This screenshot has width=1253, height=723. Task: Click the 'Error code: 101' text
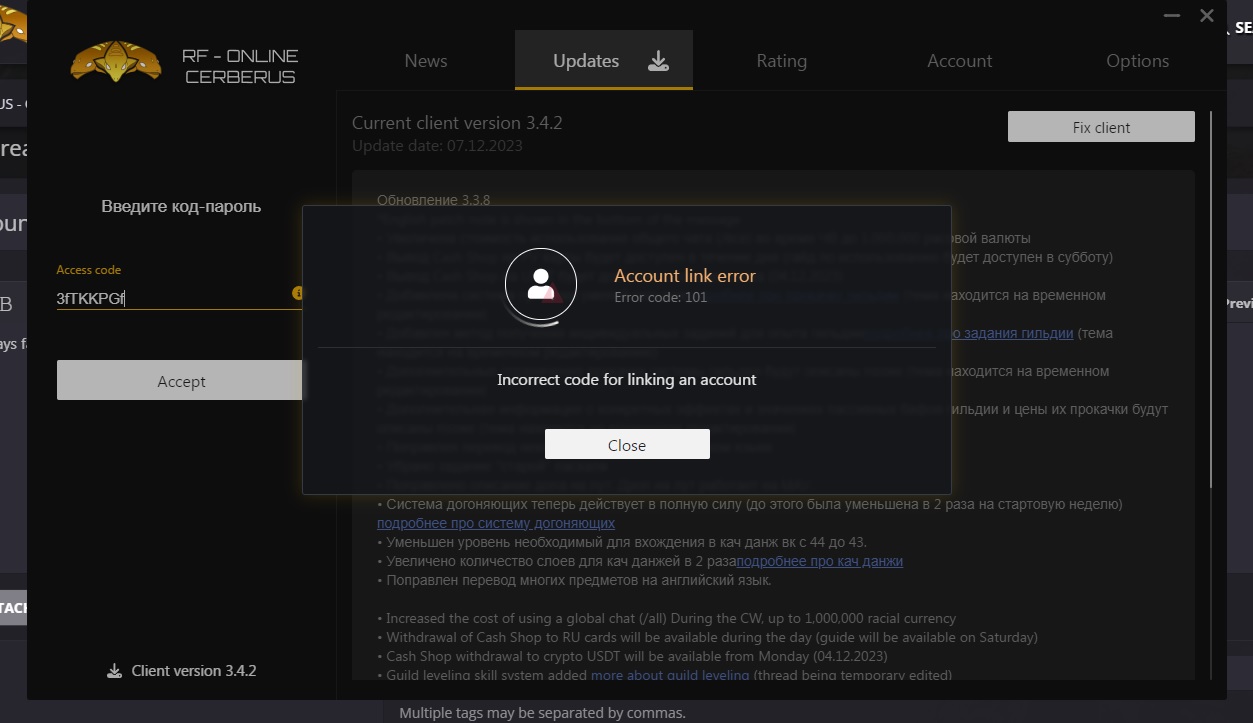coord(660,298)
